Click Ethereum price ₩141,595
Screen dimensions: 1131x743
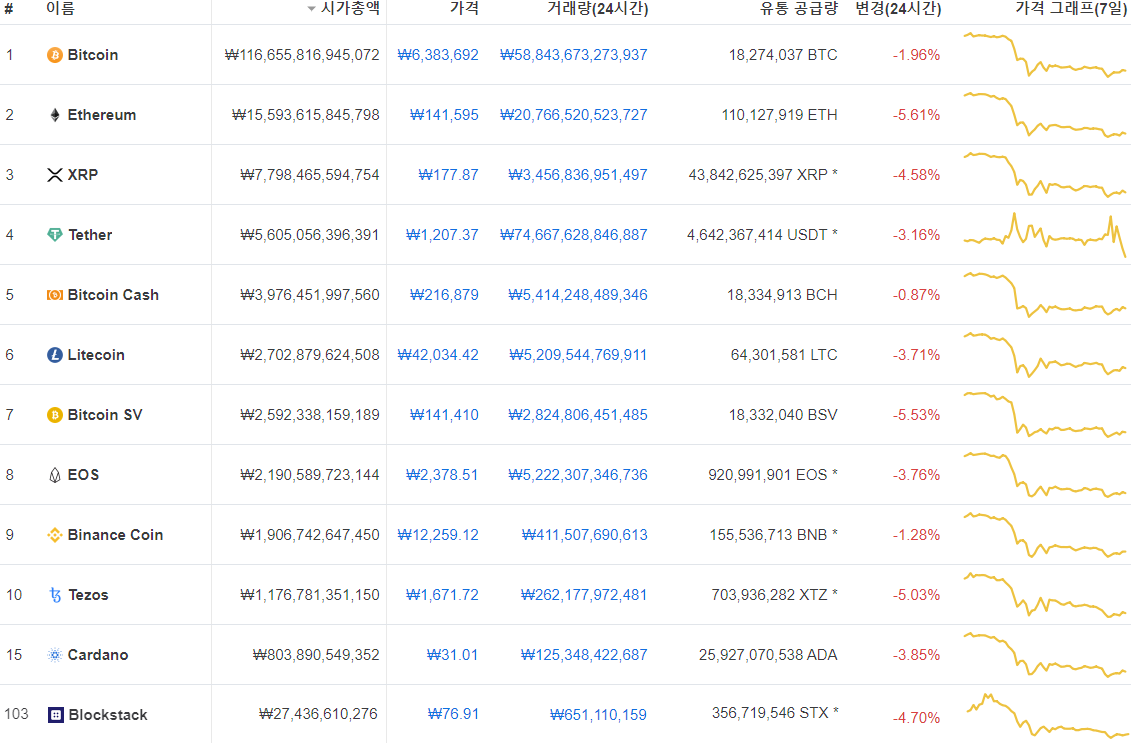444,115
